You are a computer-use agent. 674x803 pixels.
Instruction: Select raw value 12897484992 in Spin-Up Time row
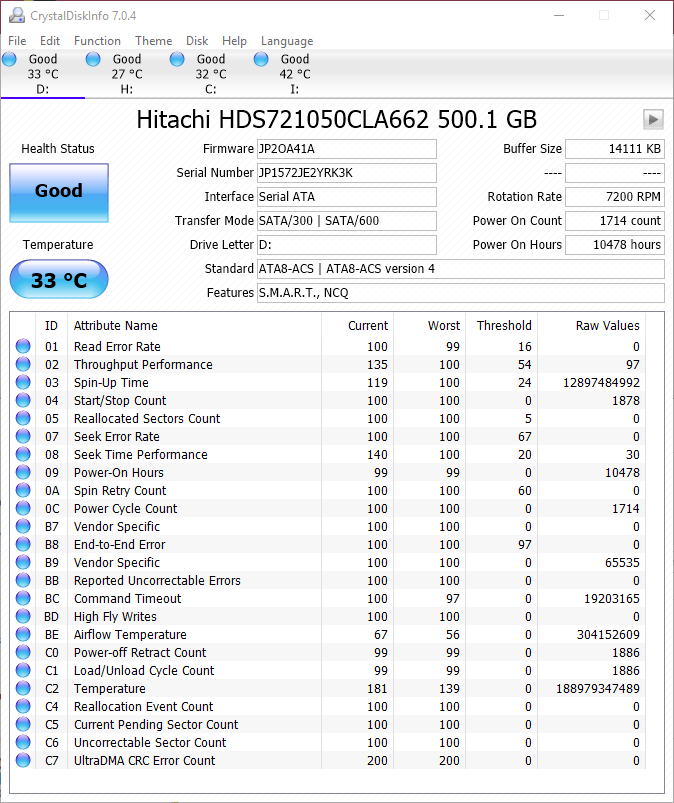coord(601,383)
